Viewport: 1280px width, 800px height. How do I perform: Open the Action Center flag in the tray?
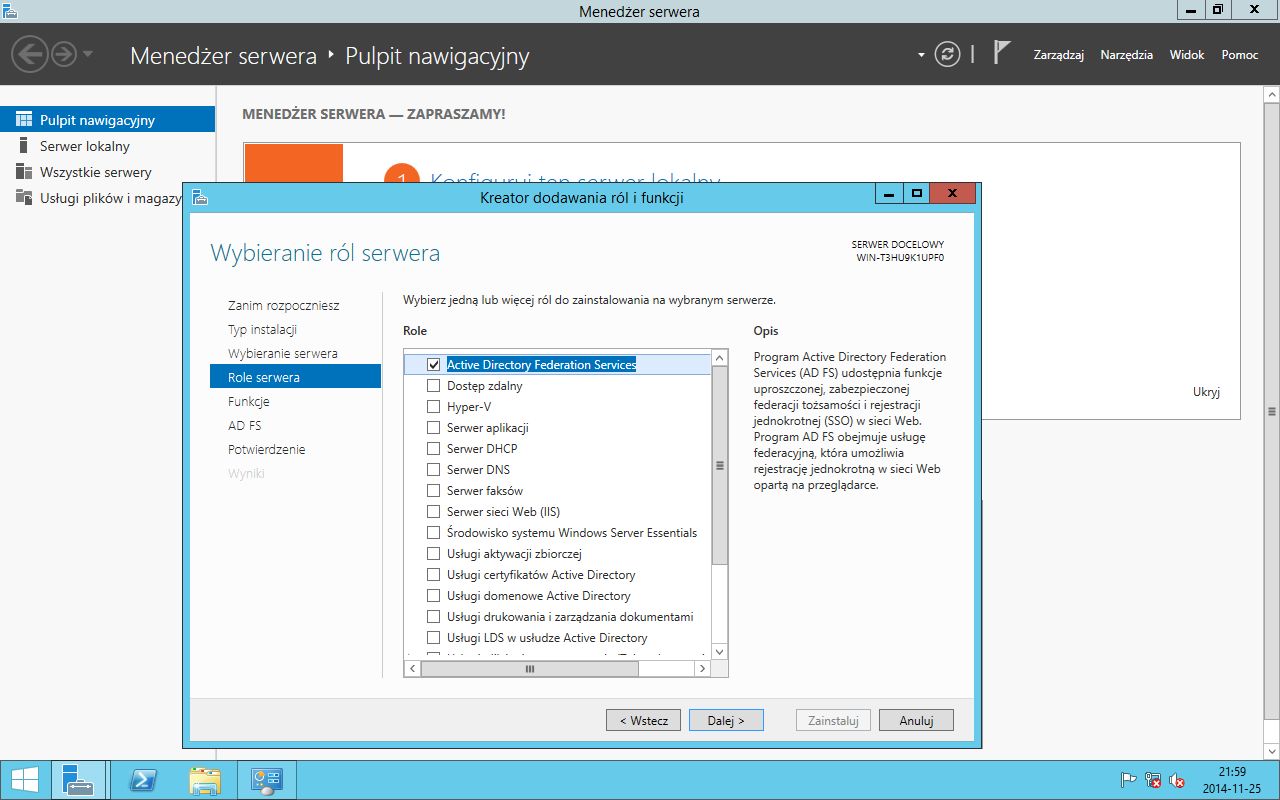pyautogui.click(x=1128, y=780)
